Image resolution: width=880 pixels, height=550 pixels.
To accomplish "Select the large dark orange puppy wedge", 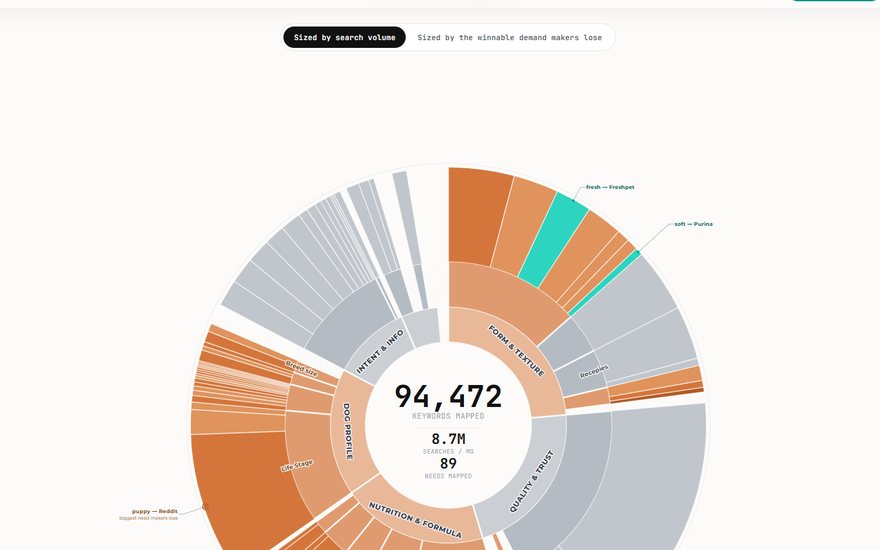I will (247, 488).
